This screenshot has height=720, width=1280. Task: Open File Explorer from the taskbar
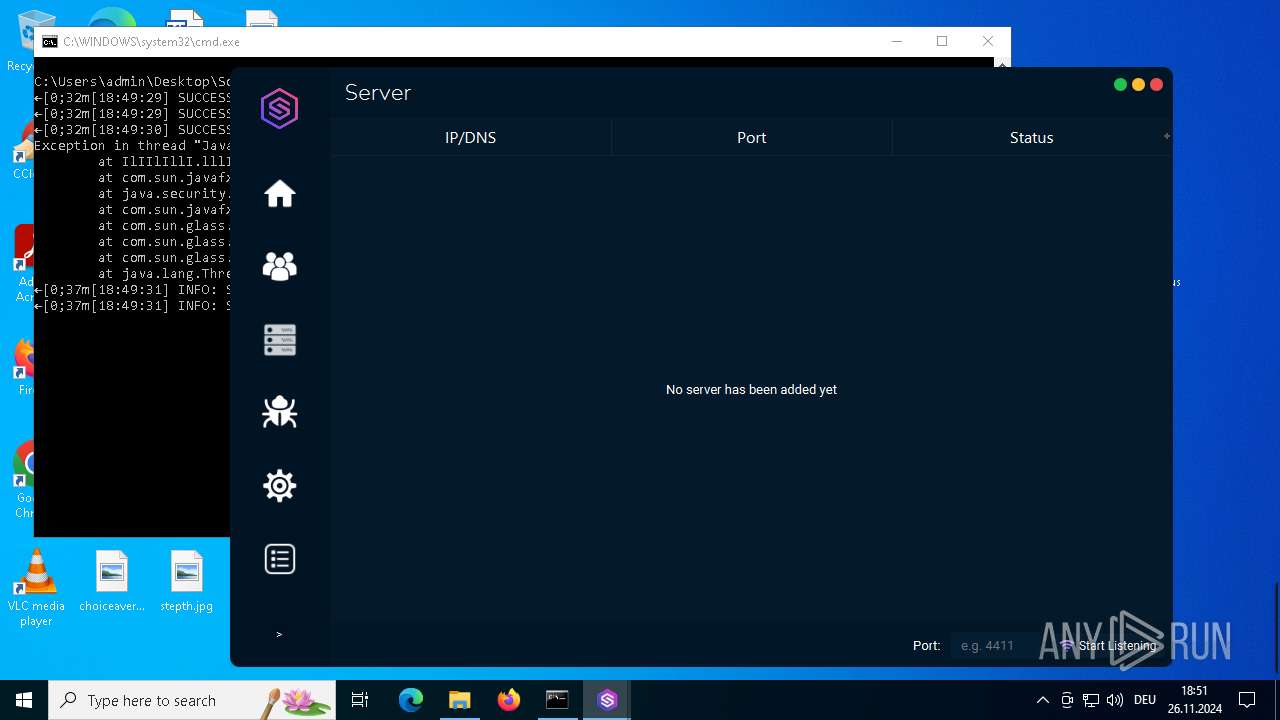pos(459,700)
